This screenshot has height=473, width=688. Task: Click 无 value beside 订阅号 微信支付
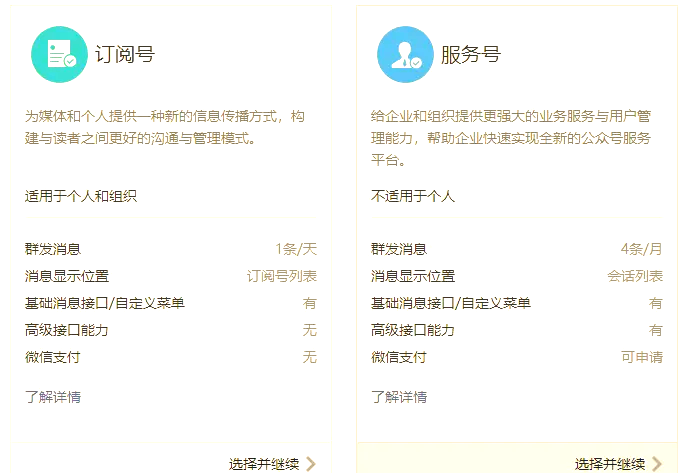(310, 357)
